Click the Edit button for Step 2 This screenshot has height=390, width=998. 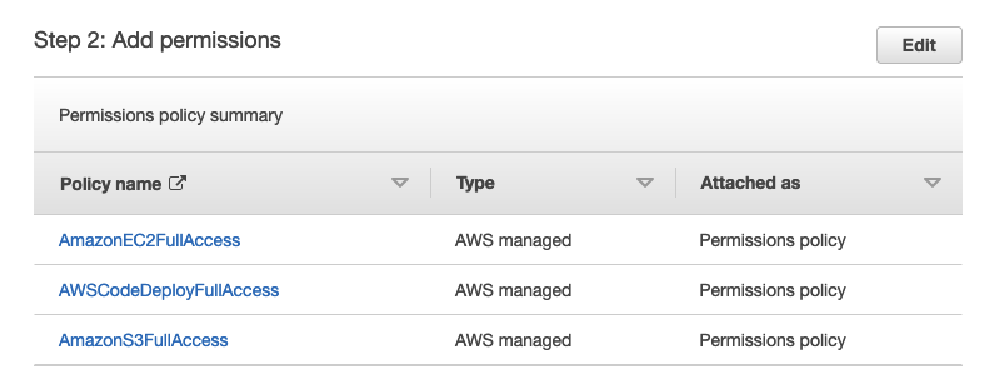919,45
